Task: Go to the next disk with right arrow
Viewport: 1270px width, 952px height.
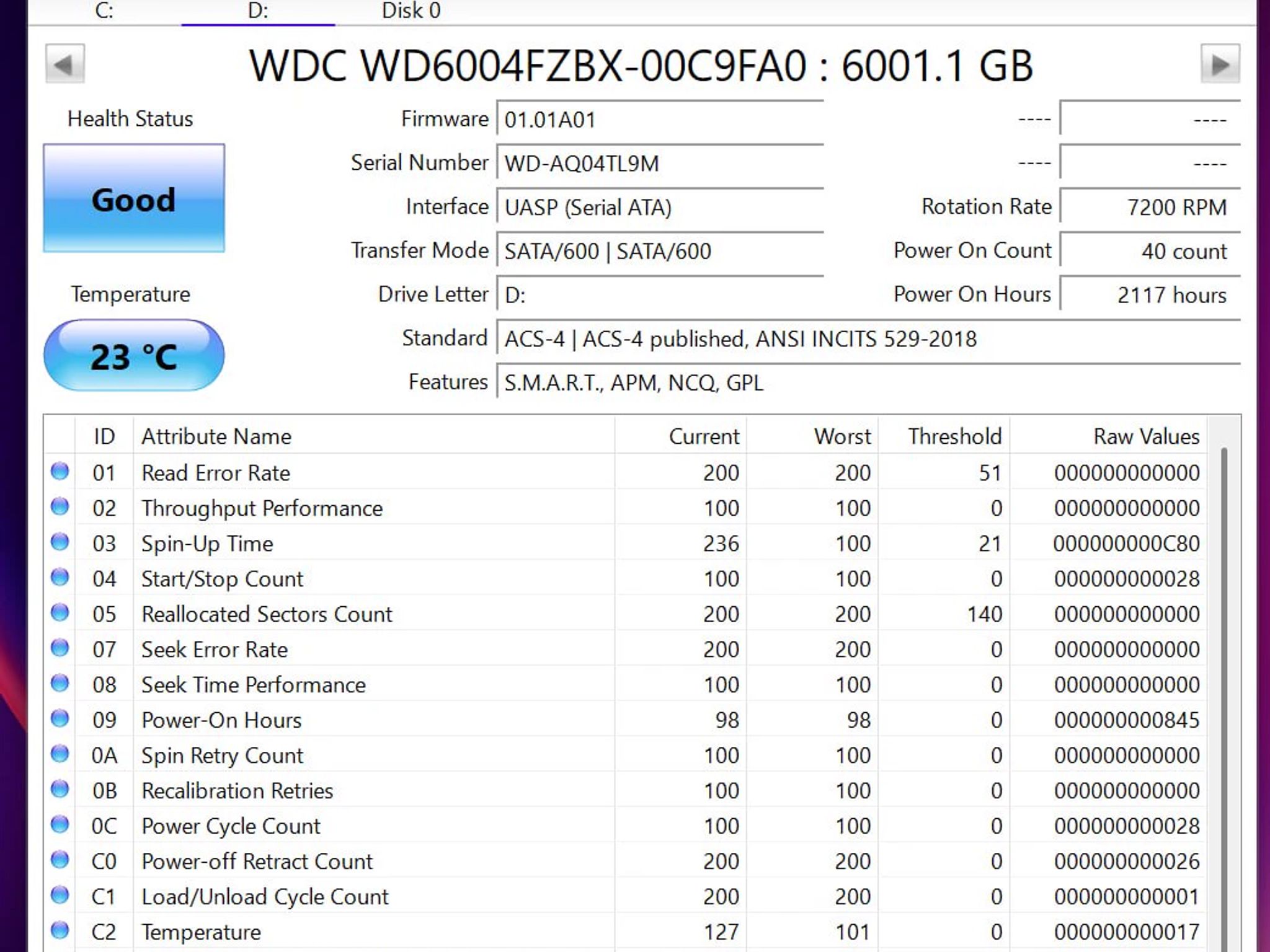Action: [x=1220, y=64]
